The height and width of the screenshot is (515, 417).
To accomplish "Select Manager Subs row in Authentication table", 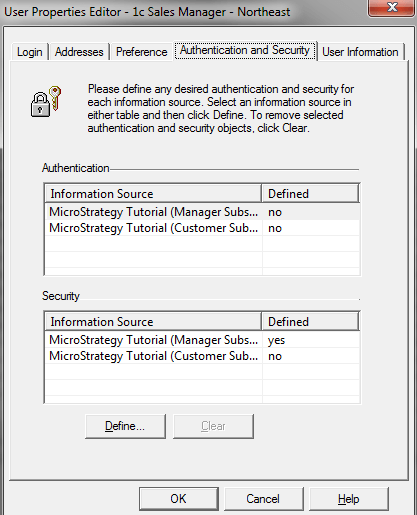I will [202, 212].
